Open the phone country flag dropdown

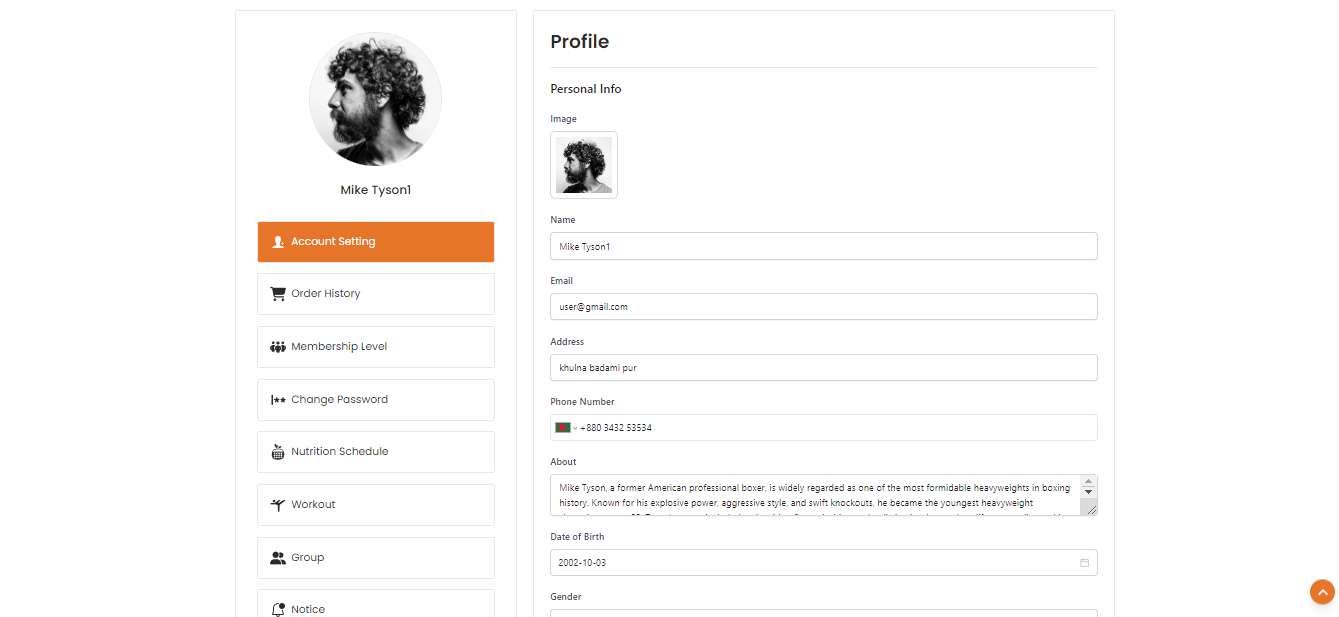566,428
